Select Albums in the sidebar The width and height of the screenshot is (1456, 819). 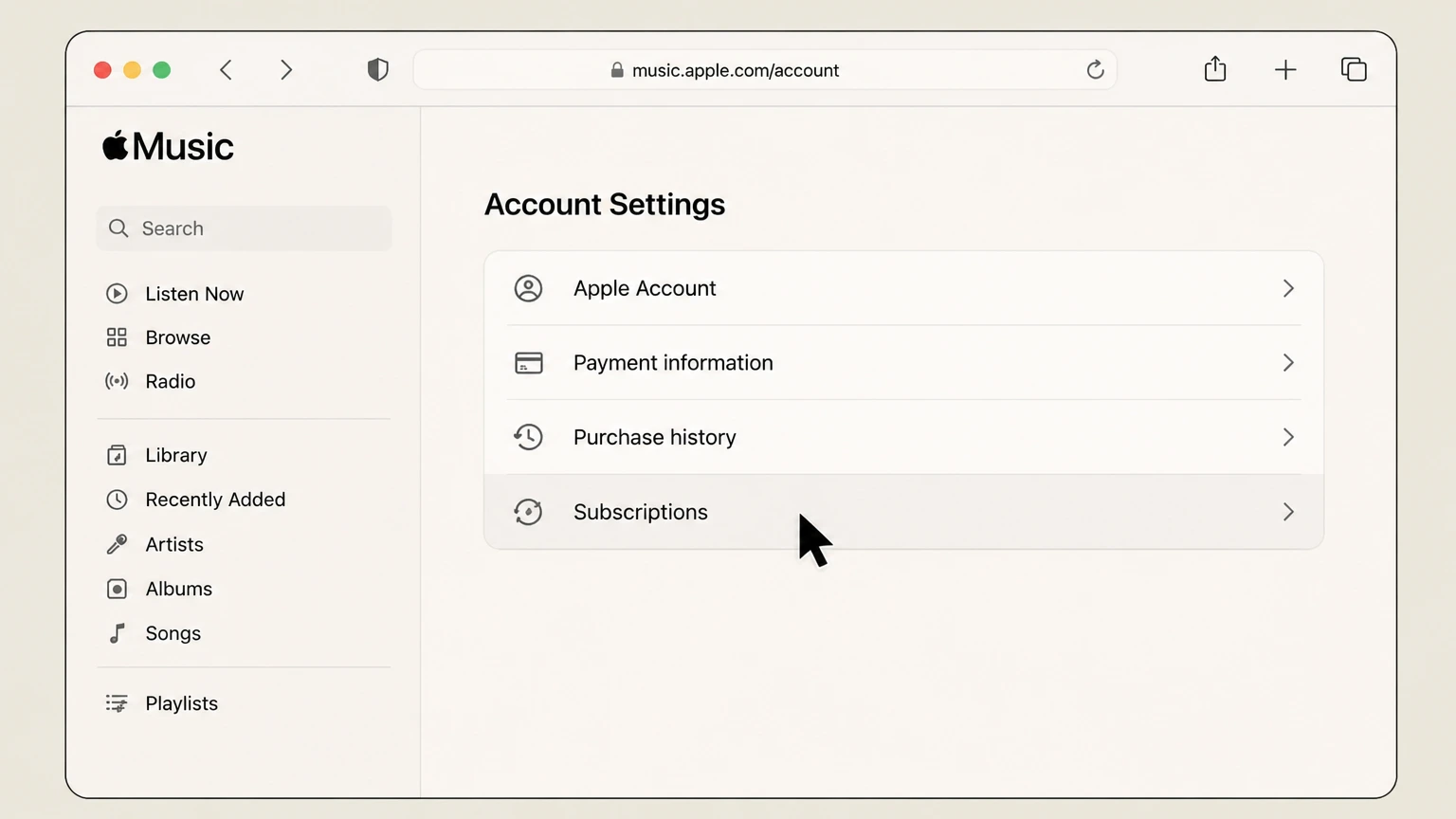(x=179, y=589)
